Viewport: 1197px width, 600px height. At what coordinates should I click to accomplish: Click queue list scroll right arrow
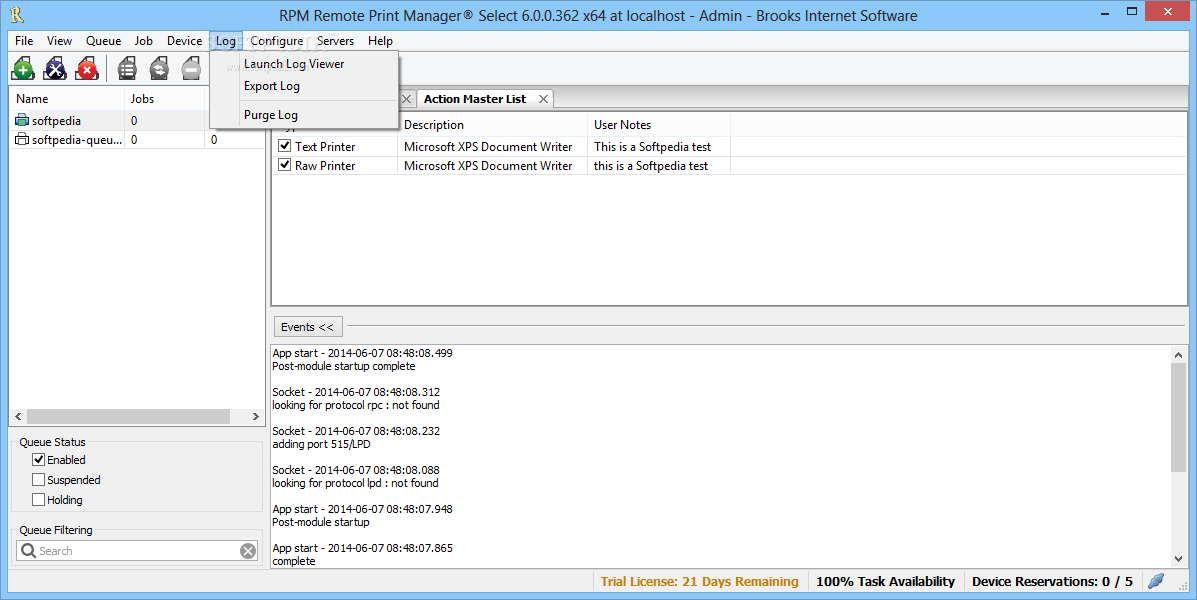256,417
